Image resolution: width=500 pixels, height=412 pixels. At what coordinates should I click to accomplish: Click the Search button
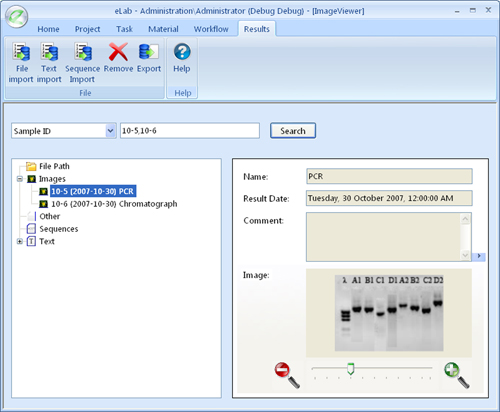293,131
